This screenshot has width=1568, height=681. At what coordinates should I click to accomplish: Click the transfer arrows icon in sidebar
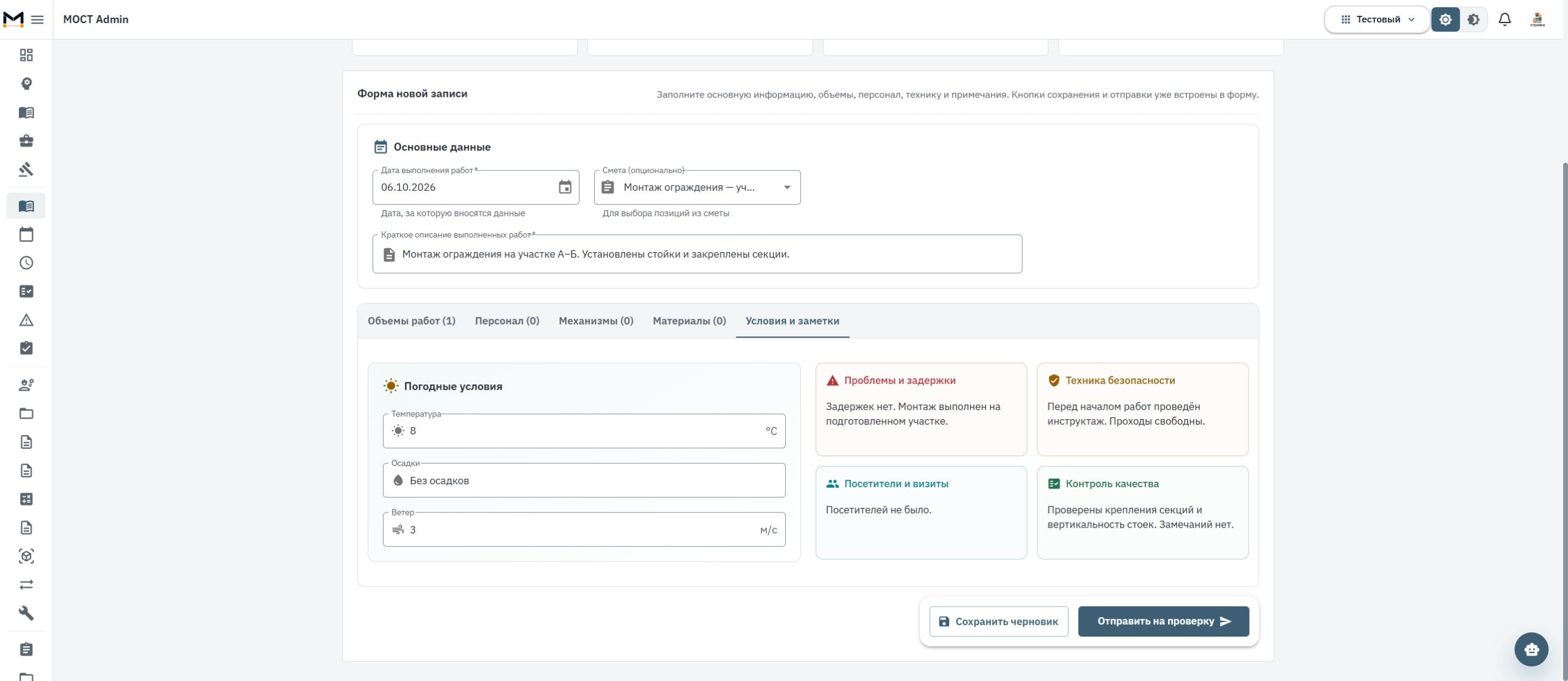(x=26, y=585)
